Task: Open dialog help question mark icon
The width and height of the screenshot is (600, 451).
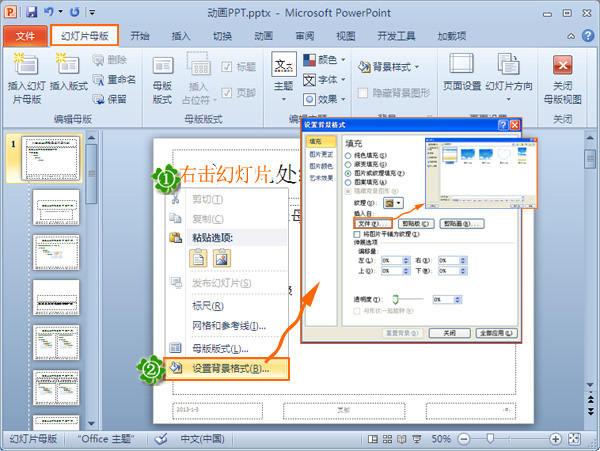Action: 503,125
